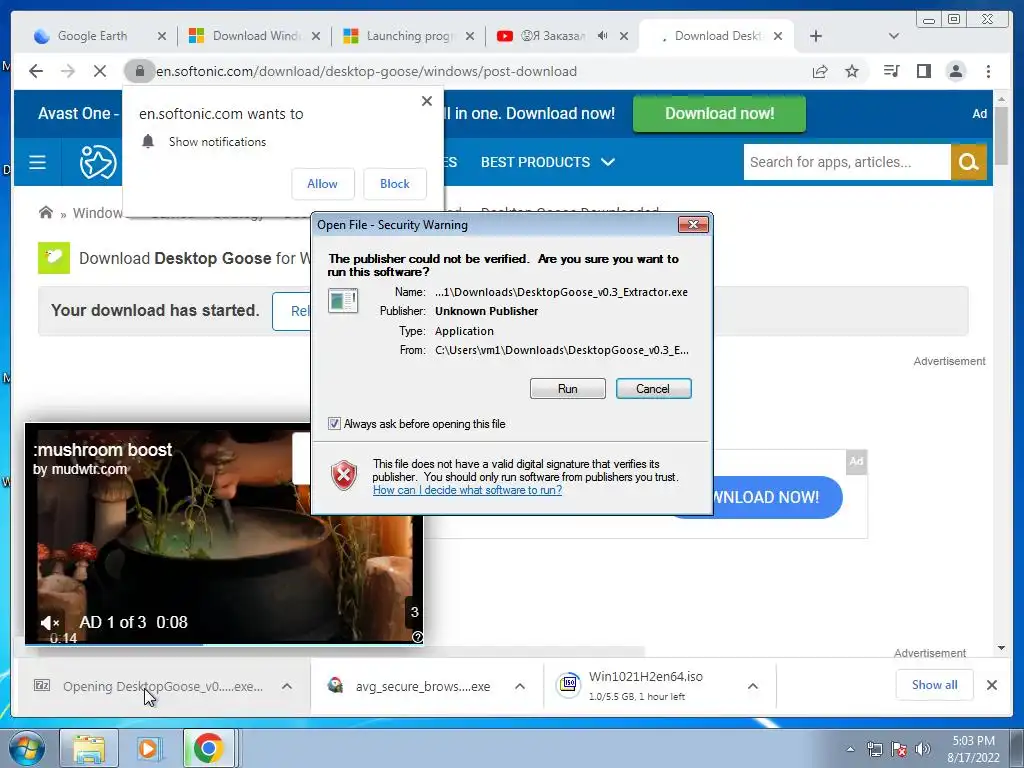Open the tab search chevron

pyautogui.click(x=894, y=36)
